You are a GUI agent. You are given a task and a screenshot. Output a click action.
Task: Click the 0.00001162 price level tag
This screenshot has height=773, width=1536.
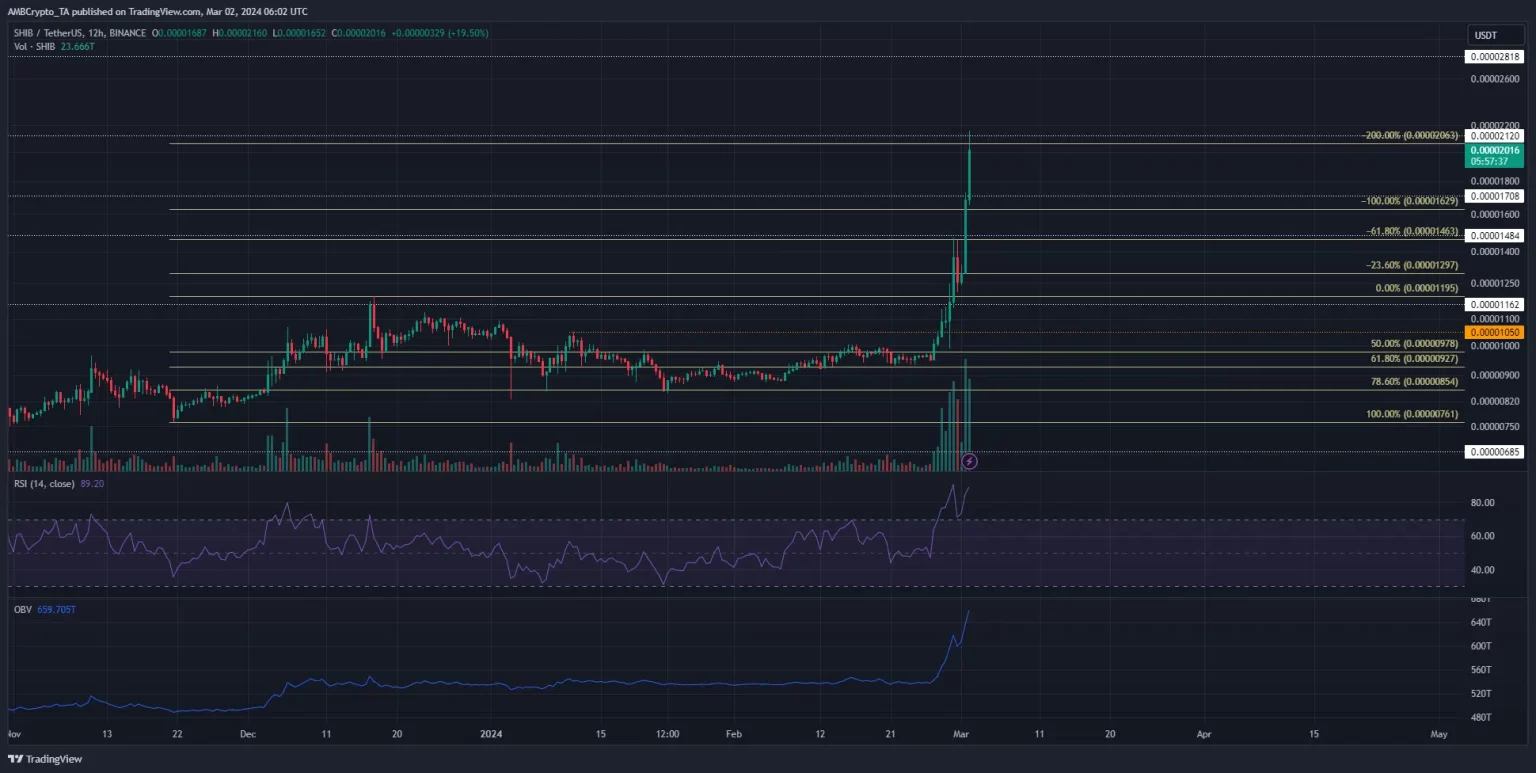[1493, 304]
